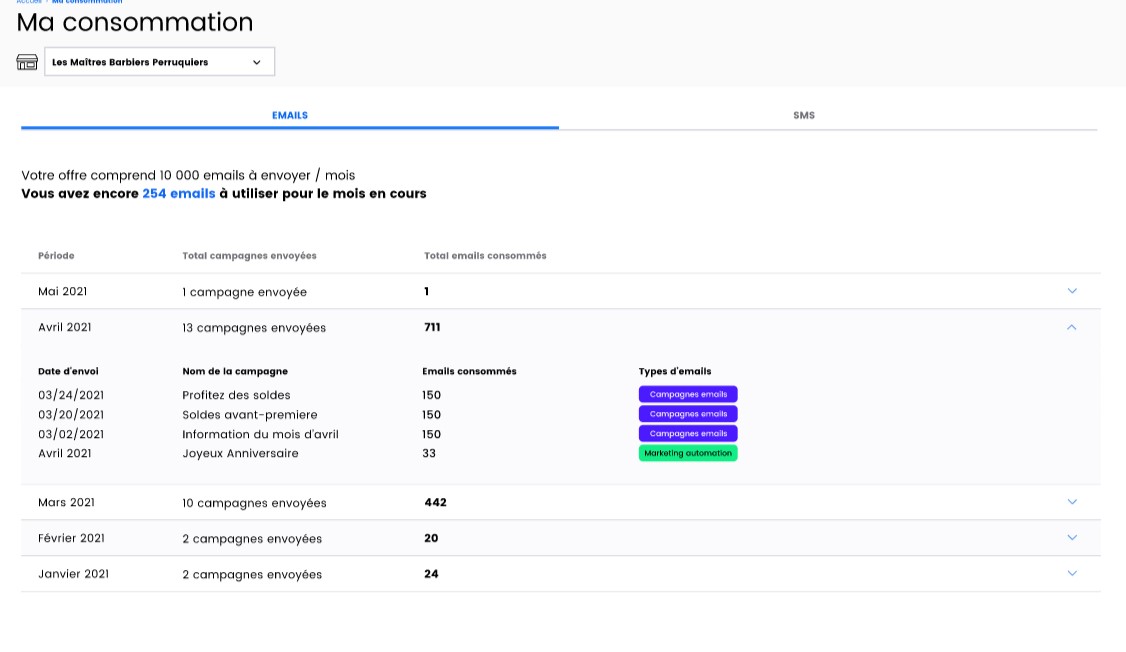
Task: Click the Février 2021 period cell
Action: point(71,538)
